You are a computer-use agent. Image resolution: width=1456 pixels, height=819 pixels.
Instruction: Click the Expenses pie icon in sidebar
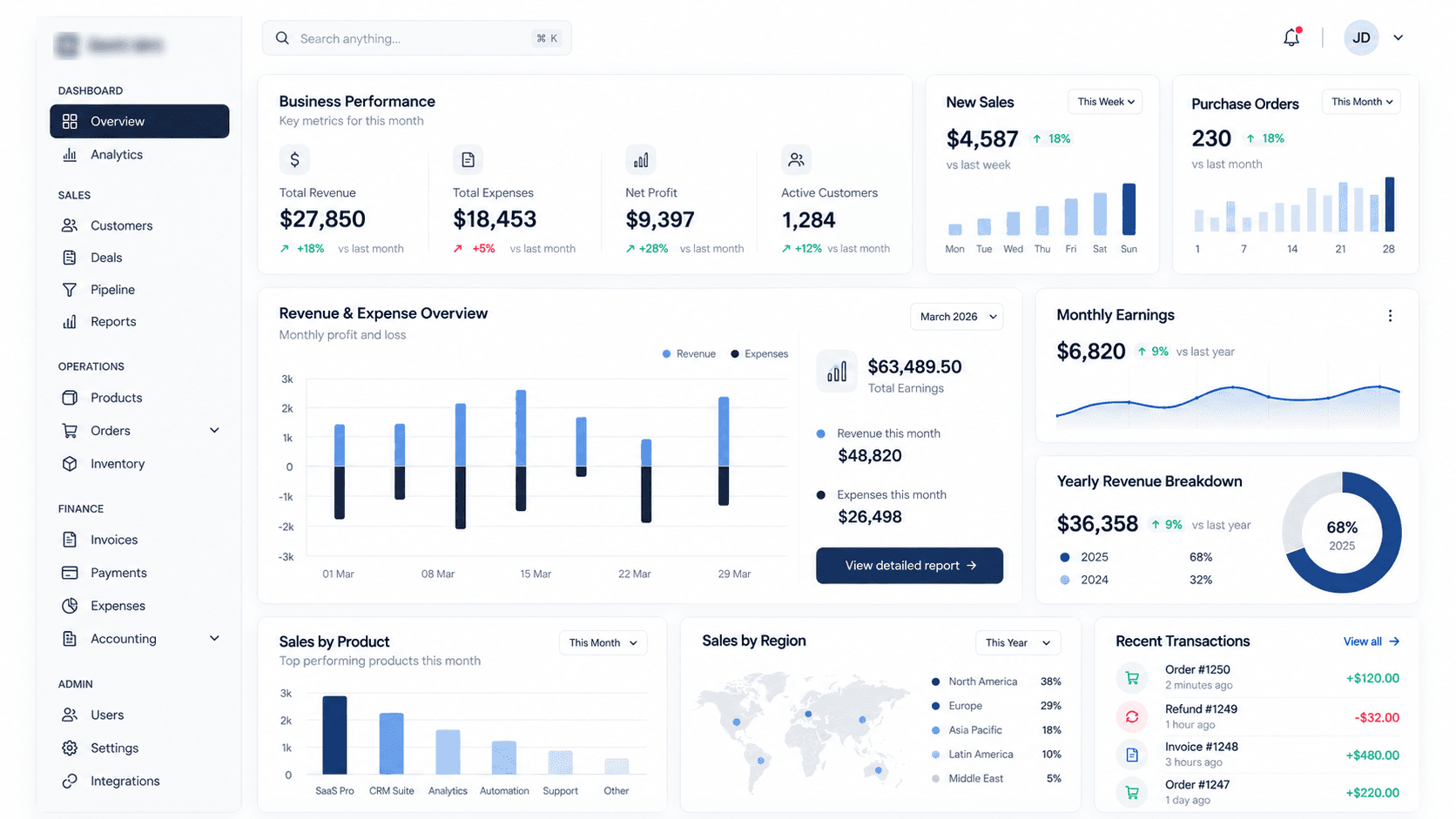click(x=70, y=606)
